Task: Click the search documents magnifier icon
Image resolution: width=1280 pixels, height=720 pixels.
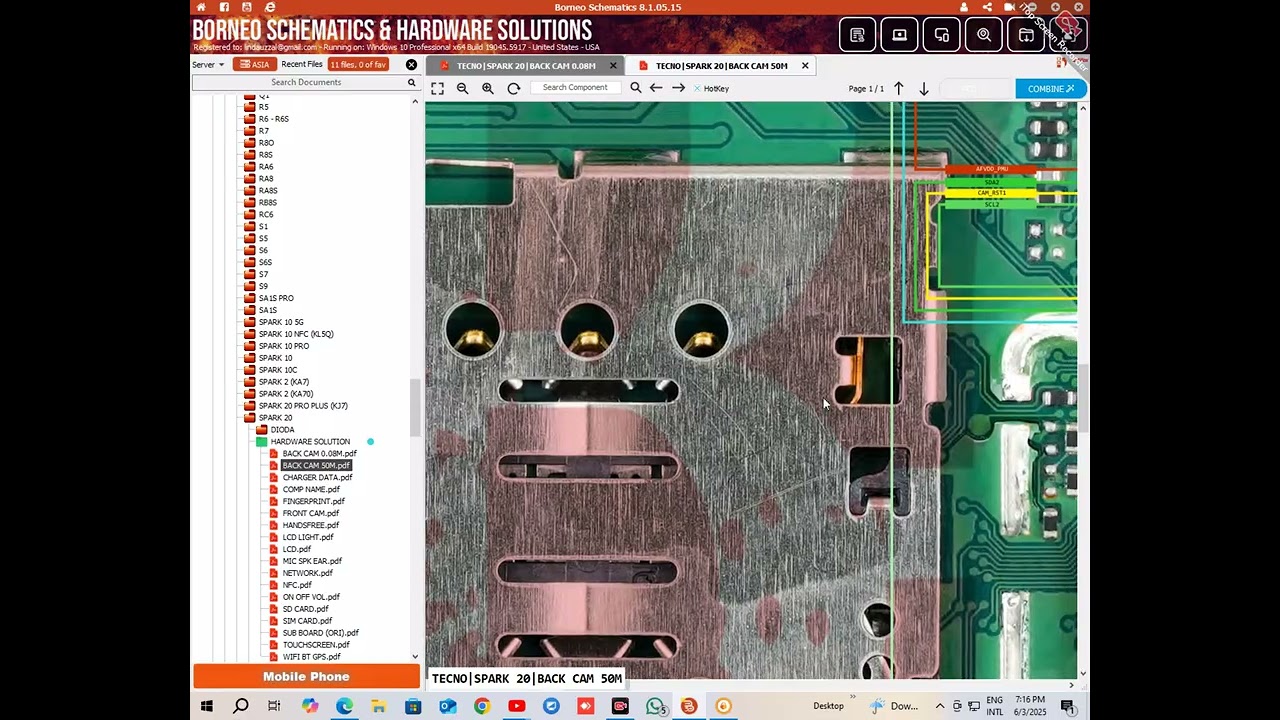Action: (x=411, y=82)
